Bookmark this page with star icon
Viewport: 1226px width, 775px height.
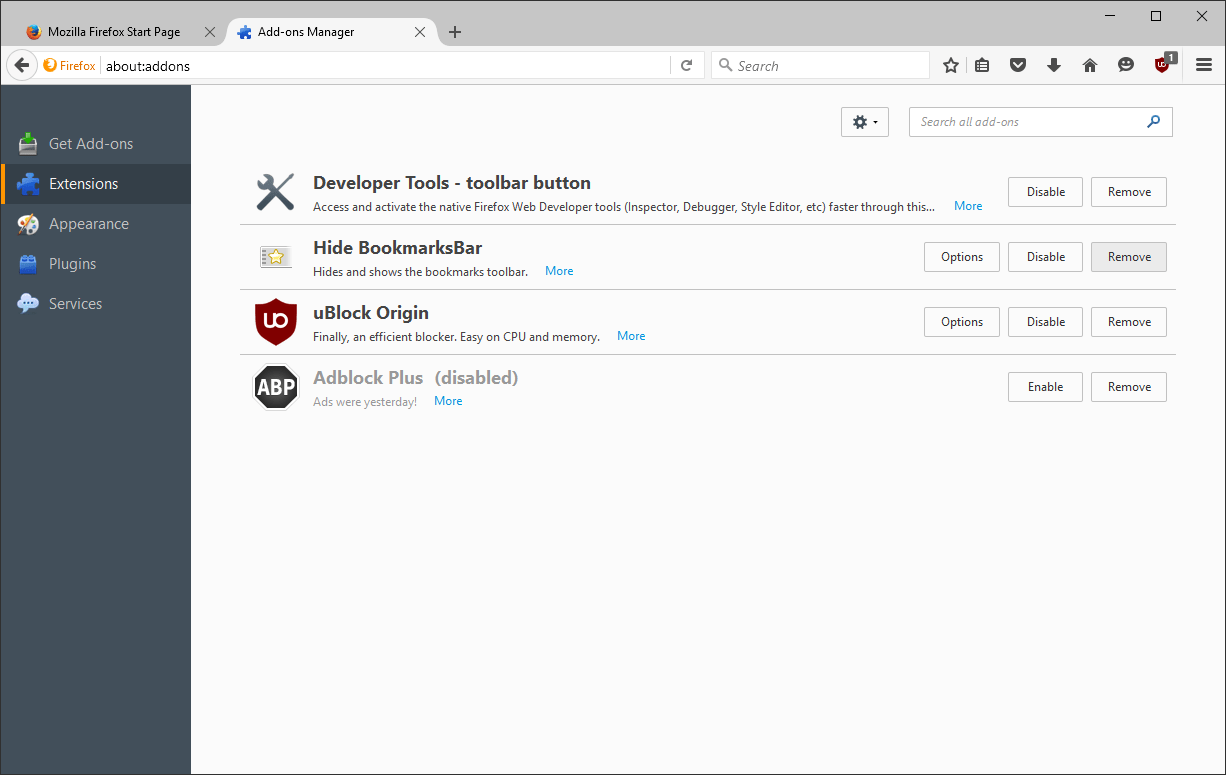point(951,66)
